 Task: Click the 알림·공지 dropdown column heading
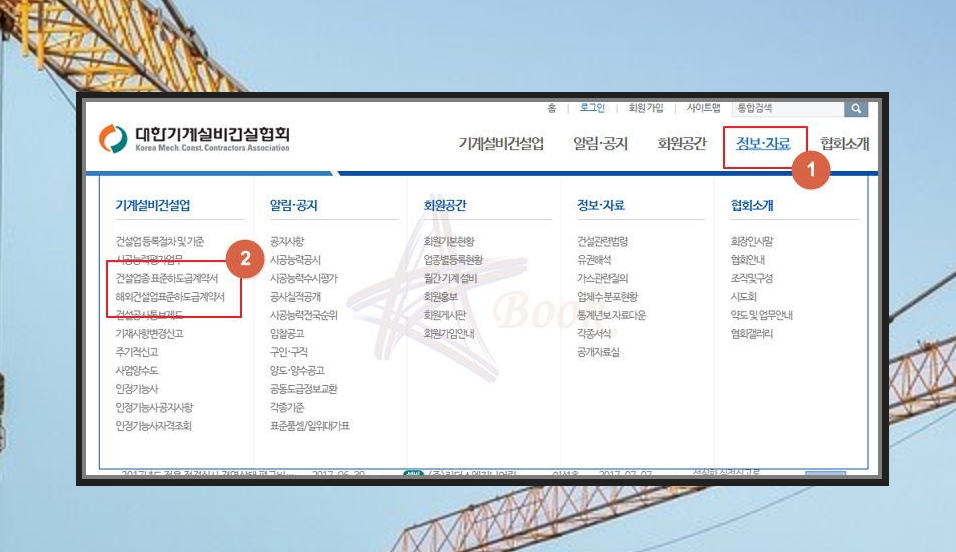tap(294, 206)
